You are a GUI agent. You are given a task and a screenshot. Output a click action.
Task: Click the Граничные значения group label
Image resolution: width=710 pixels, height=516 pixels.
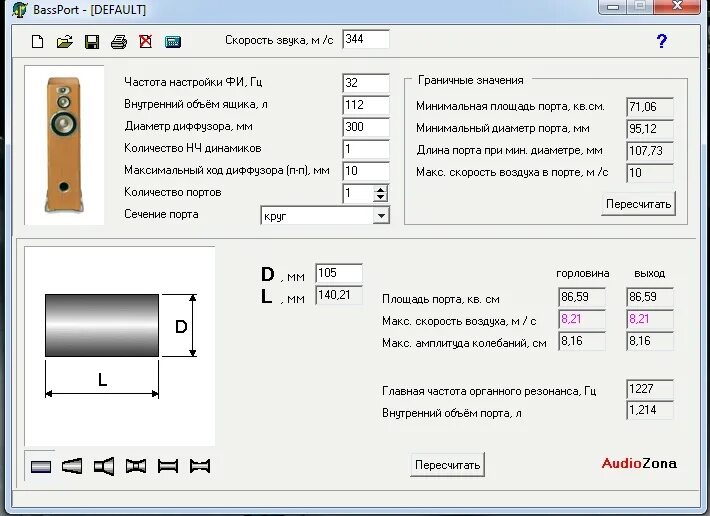pos(470,80)
